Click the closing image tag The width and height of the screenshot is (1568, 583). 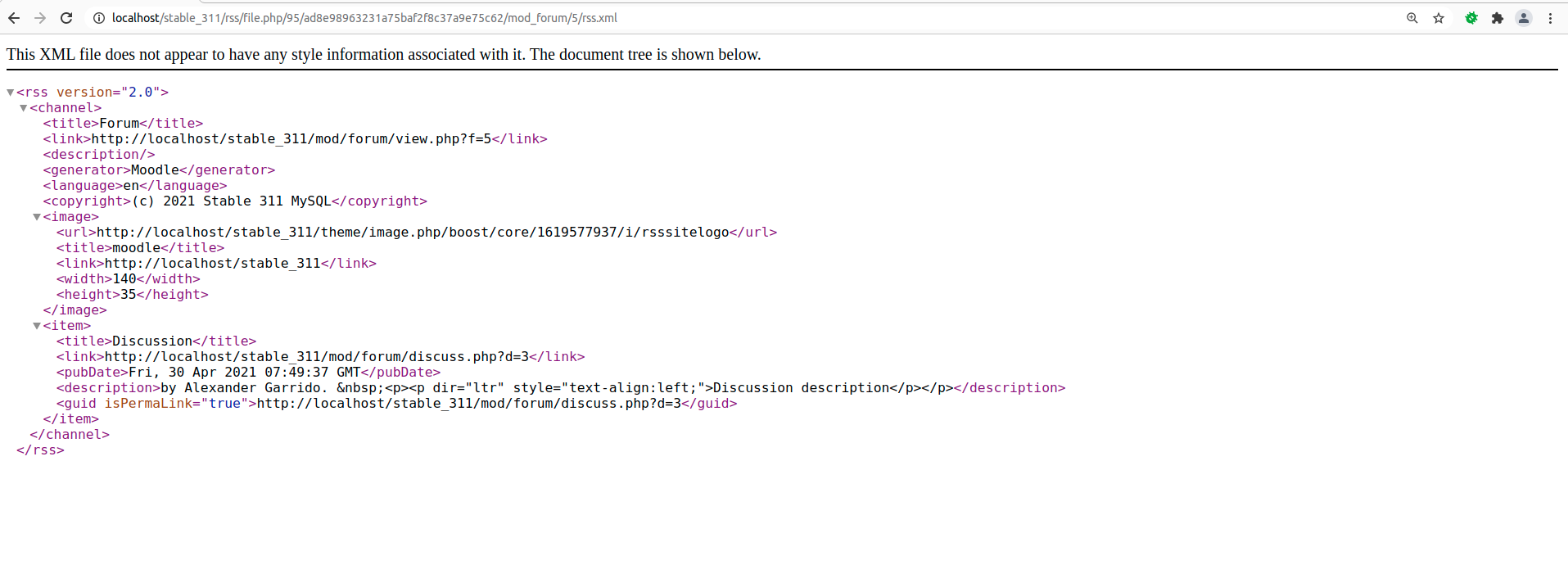[x=75, y=310]
